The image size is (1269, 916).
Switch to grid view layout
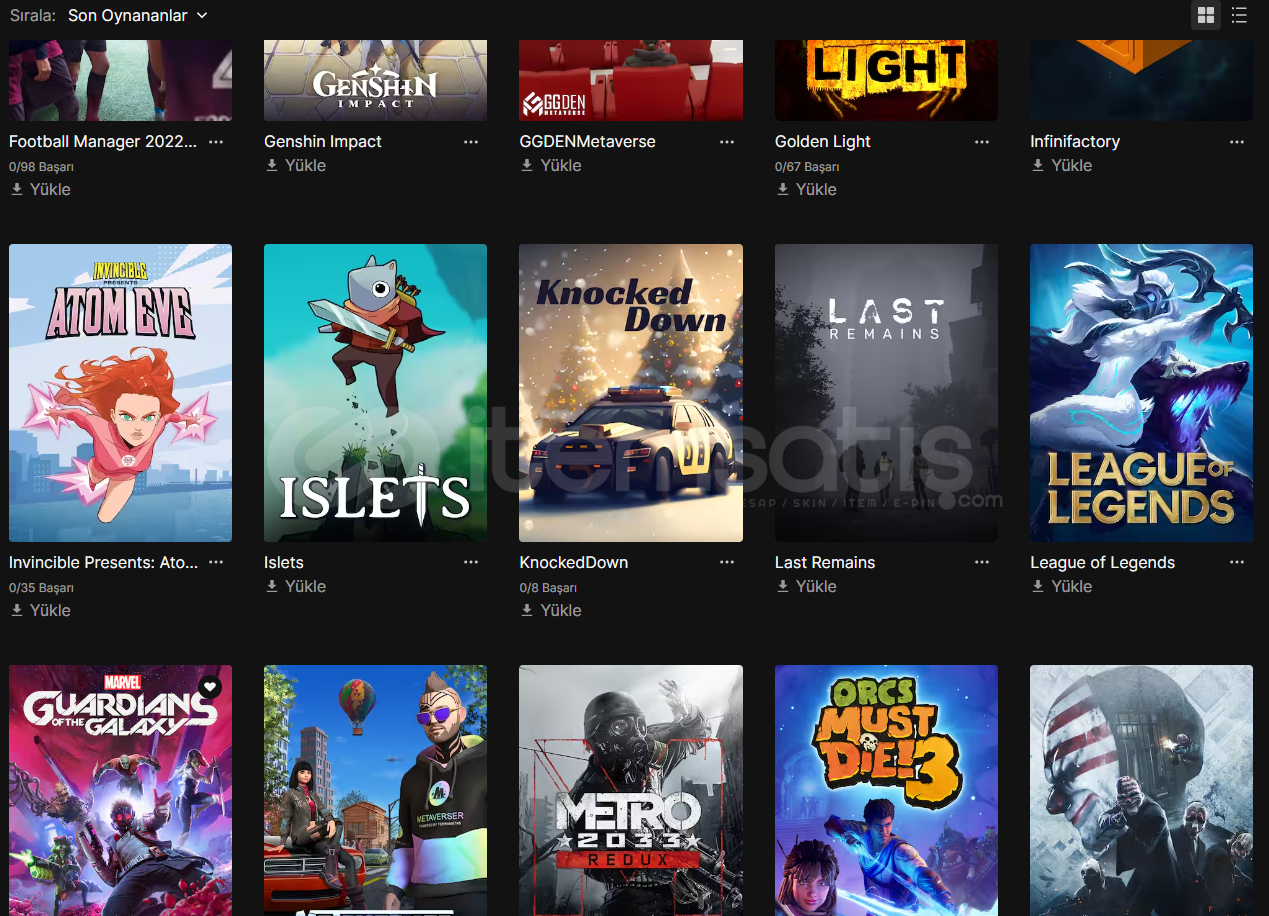coord(1206,15)
